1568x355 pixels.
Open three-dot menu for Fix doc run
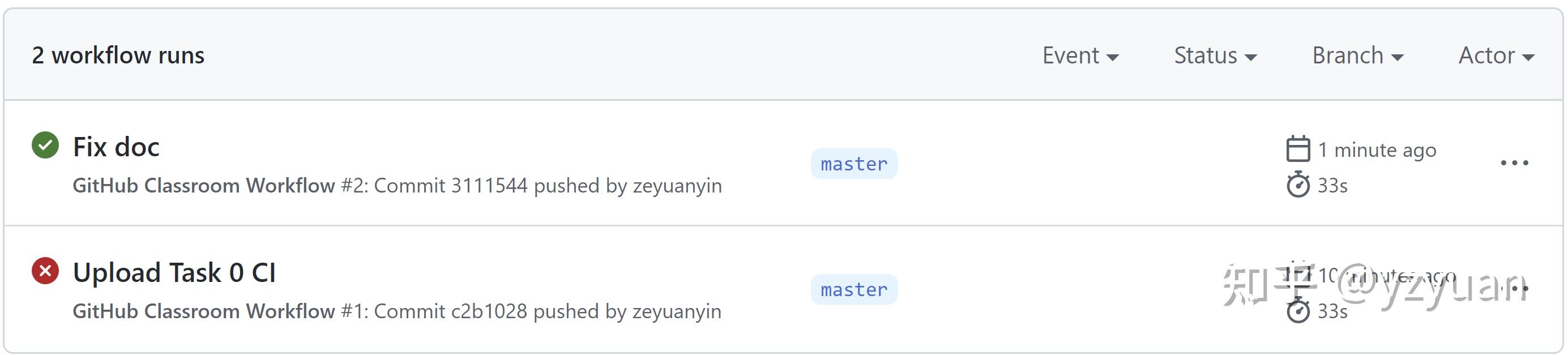tap(1514, 163)
